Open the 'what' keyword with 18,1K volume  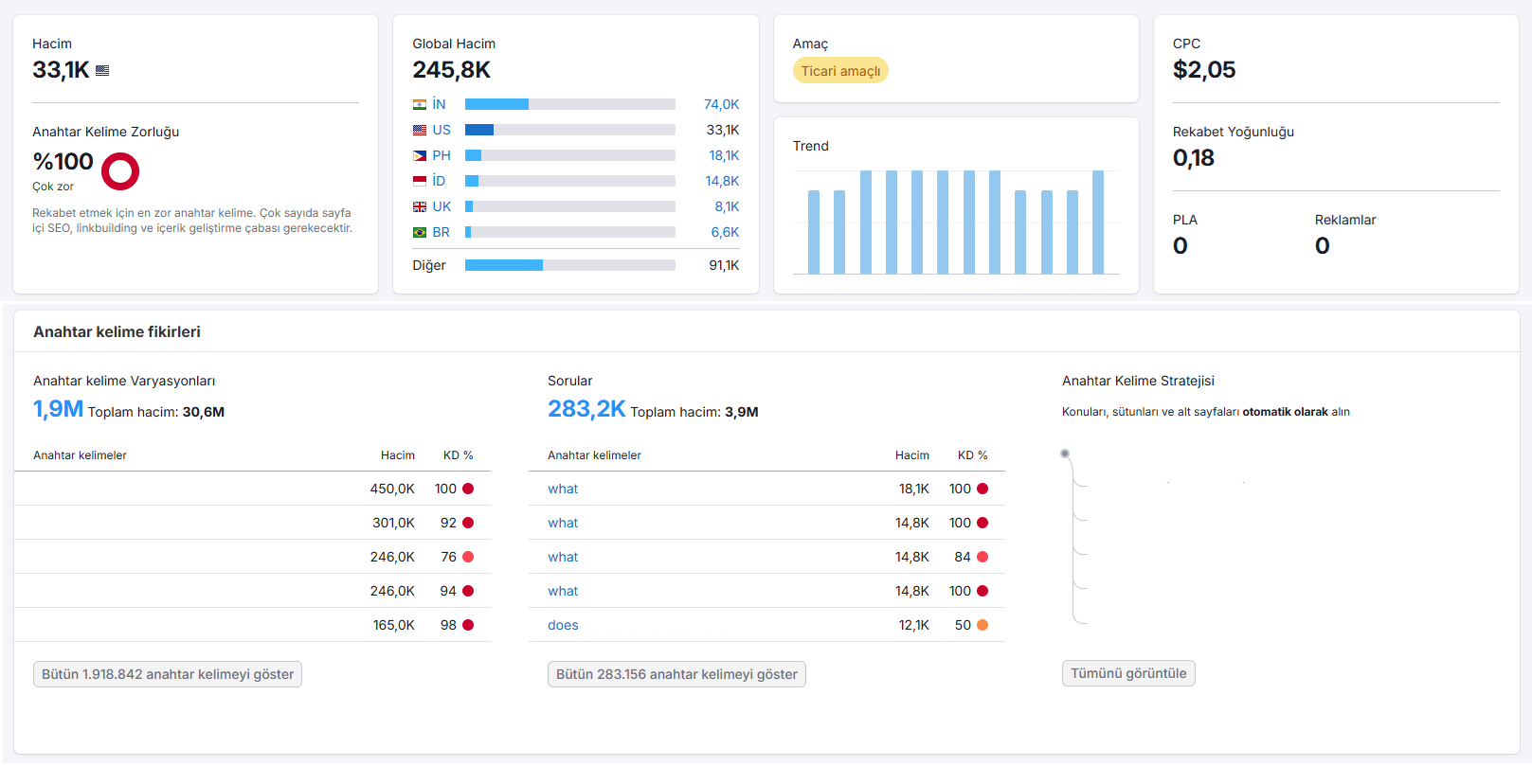563,489
